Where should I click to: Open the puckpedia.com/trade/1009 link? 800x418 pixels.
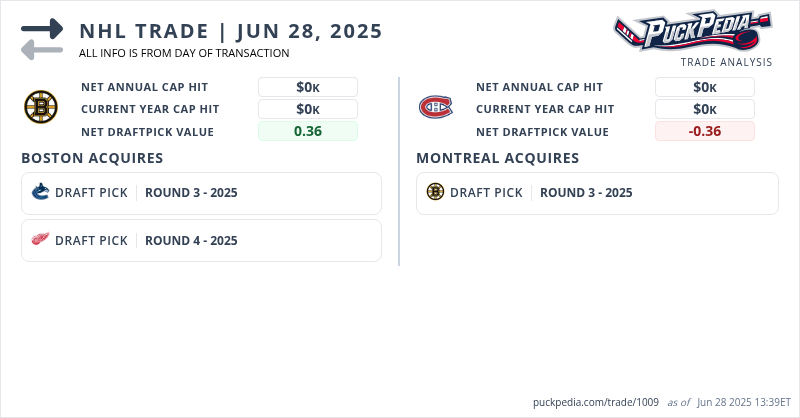[596, 401]
